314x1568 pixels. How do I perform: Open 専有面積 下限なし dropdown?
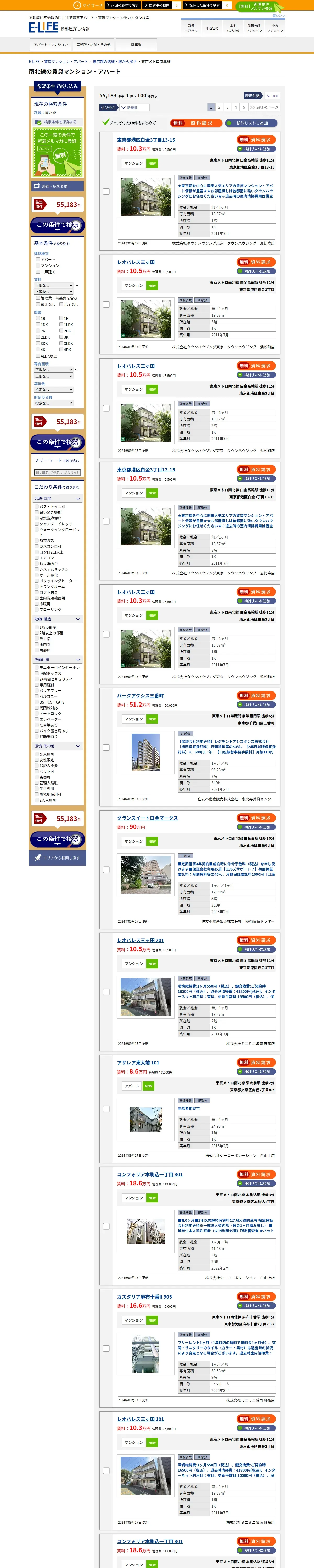coord(54,370)
